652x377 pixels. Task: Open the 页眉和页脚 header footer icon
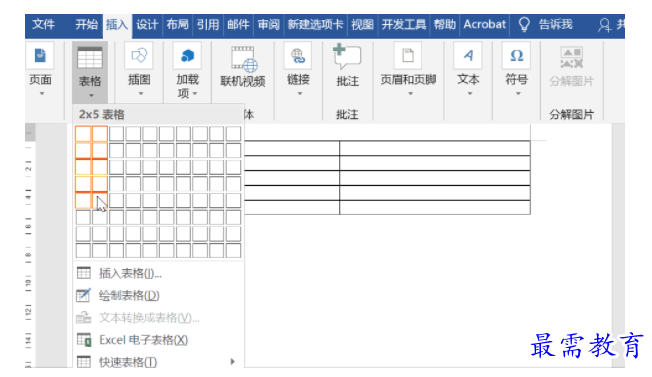408,56
